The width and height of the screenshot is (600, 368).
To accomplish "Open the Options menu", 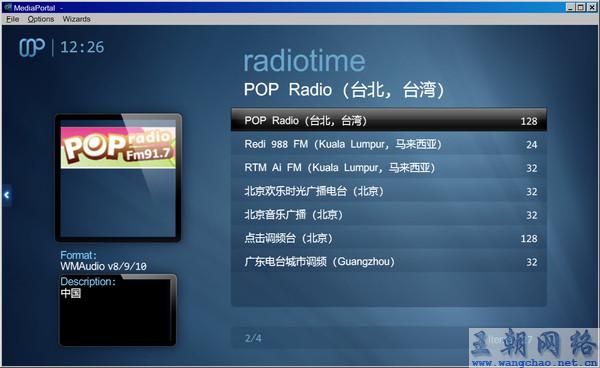I will [x=41, y=19].
